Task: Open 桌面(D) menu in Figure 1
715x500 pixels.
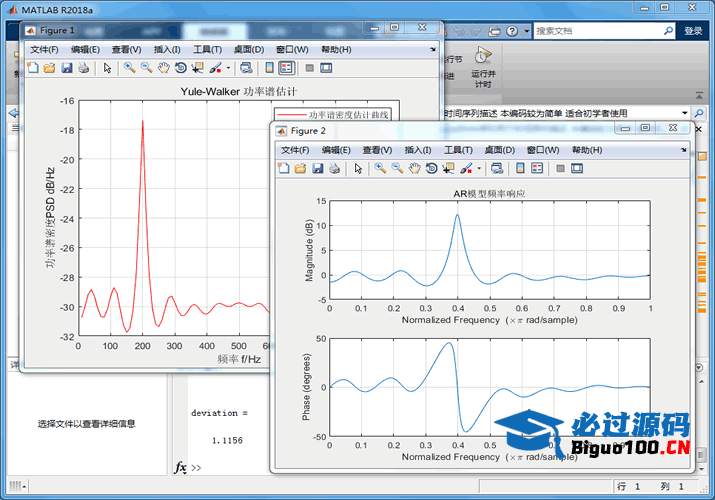Action: (x=249, y=50)
